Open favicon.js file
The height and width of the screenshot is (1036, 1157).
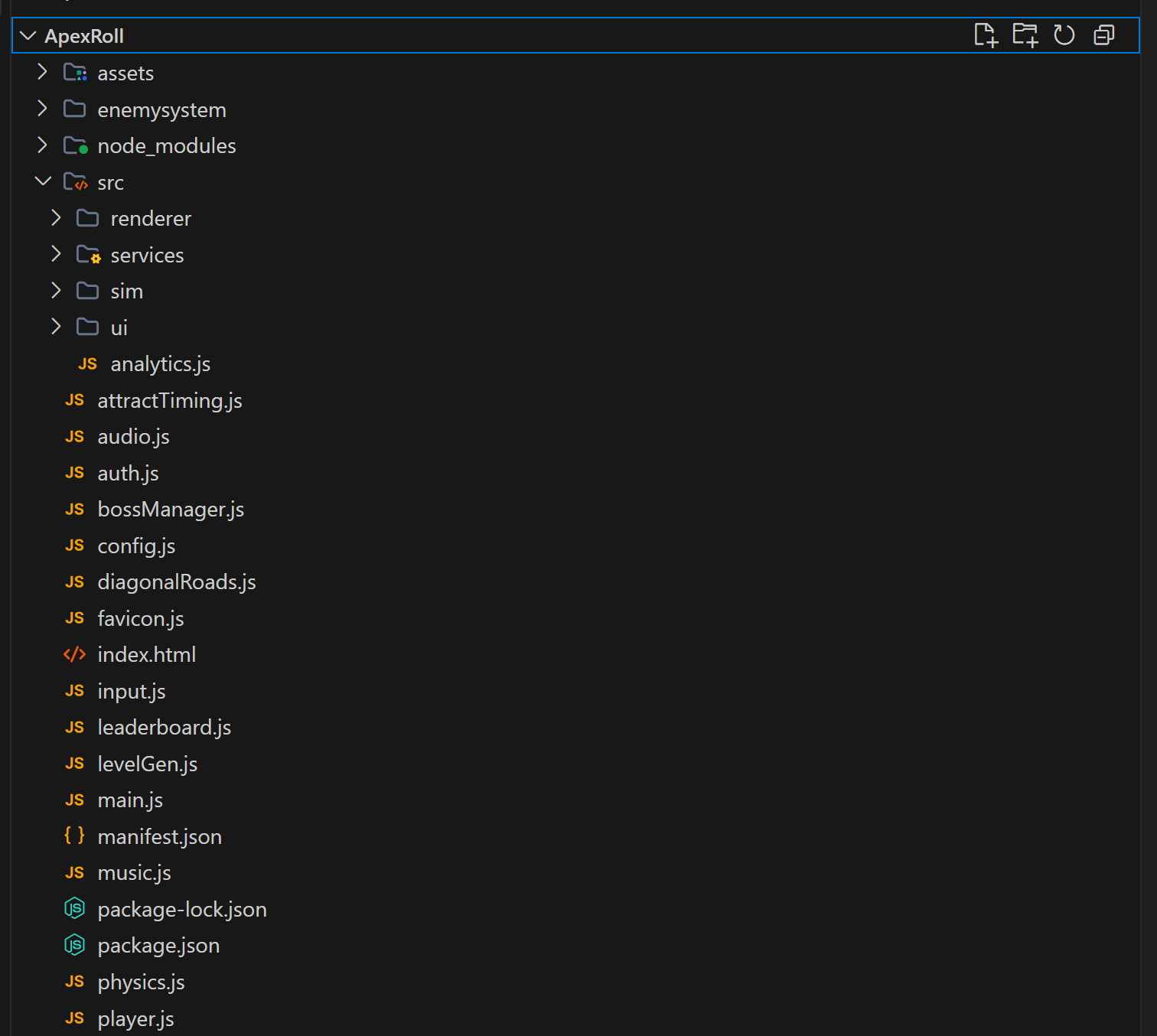141,619
